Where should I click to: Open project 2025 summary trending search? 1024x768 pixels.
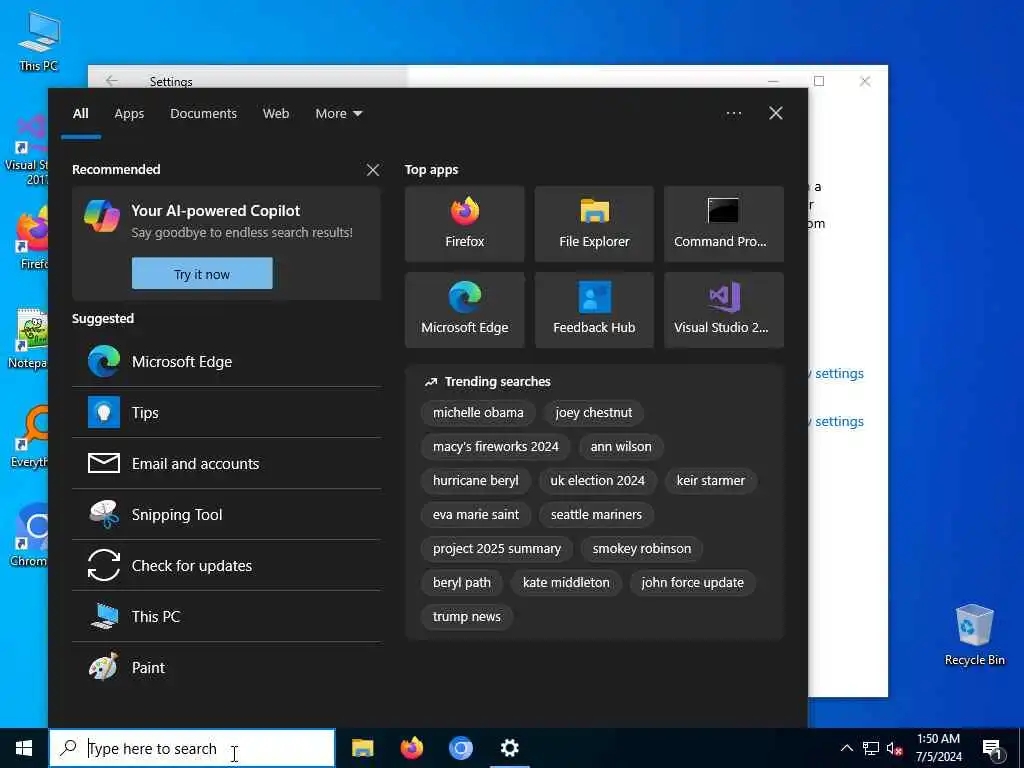click(x=497, y=549)
